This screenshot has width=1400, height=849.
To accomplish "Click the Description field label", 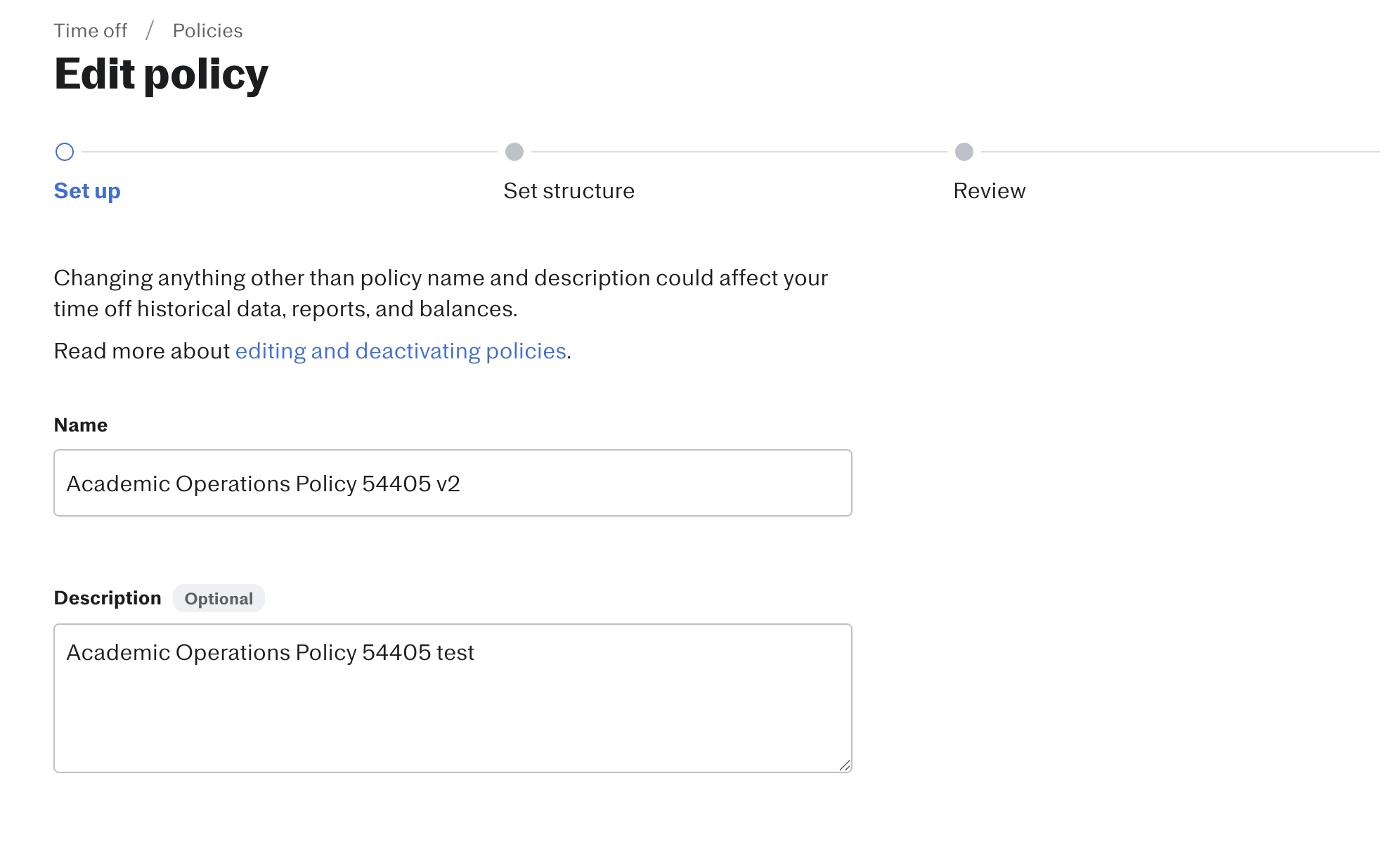I will pyautogui.click(x=108, y=598).
